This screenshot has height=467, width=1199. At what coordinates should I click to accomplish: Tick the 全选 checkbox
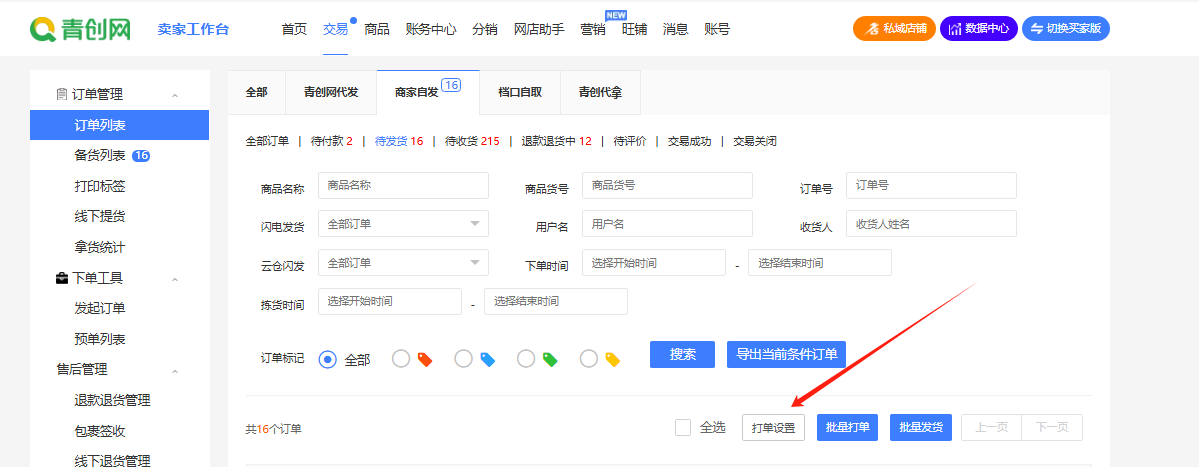point(683,427)
